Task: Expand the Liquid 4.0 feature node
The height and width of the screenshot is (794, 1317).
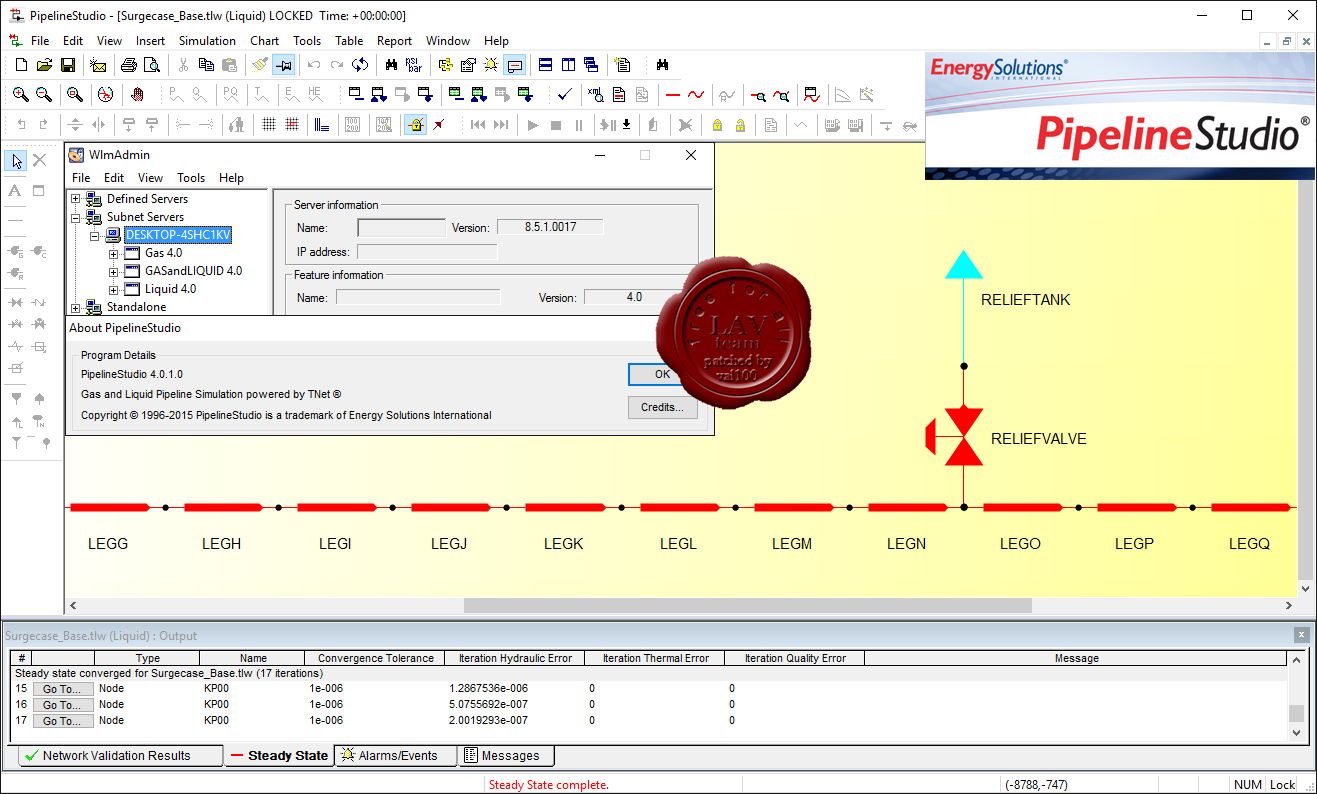Action: tap(113, 289)
